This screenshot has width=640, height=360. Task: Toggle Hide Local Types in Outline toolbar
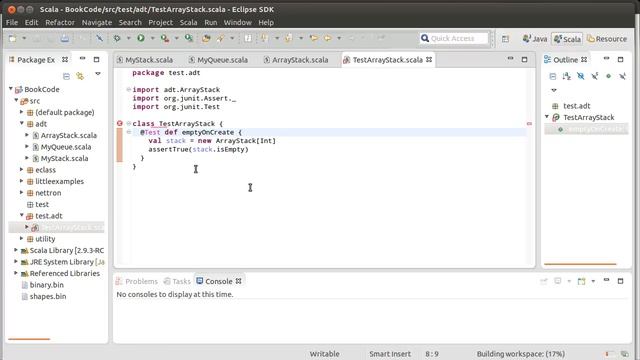(622, 76)
